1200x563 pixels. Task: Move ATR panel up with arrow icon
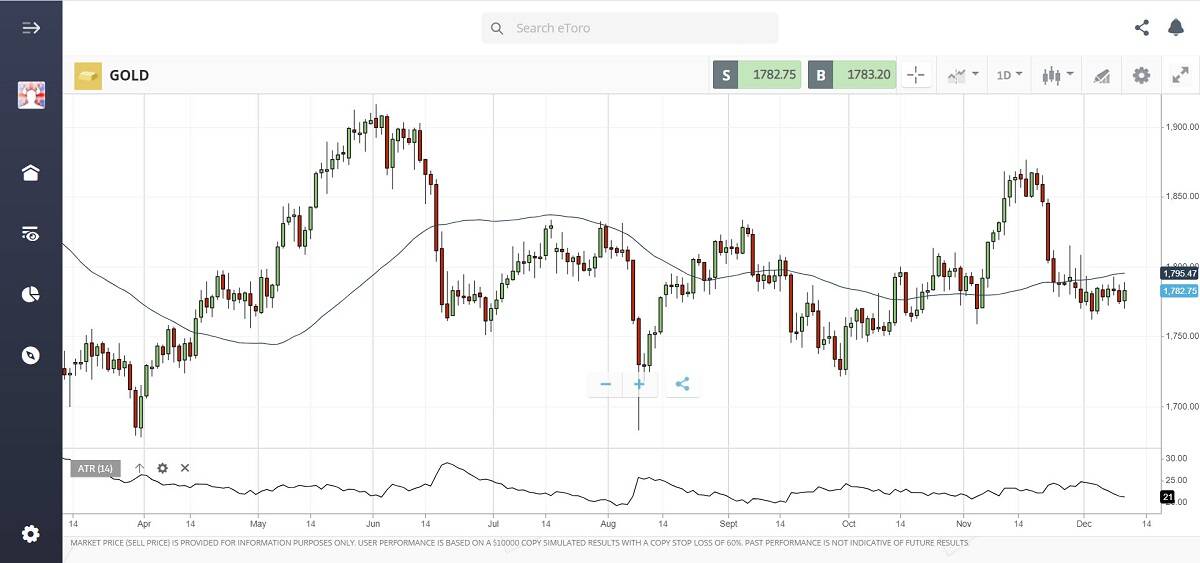click(x=139, y=468)
